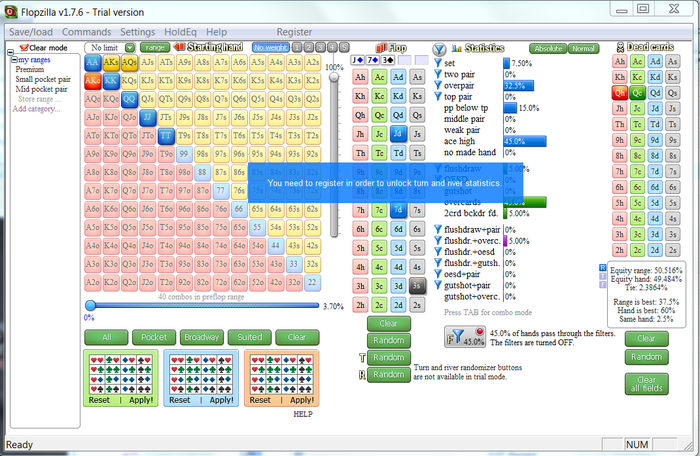Select weight button 3

(321, 47)
